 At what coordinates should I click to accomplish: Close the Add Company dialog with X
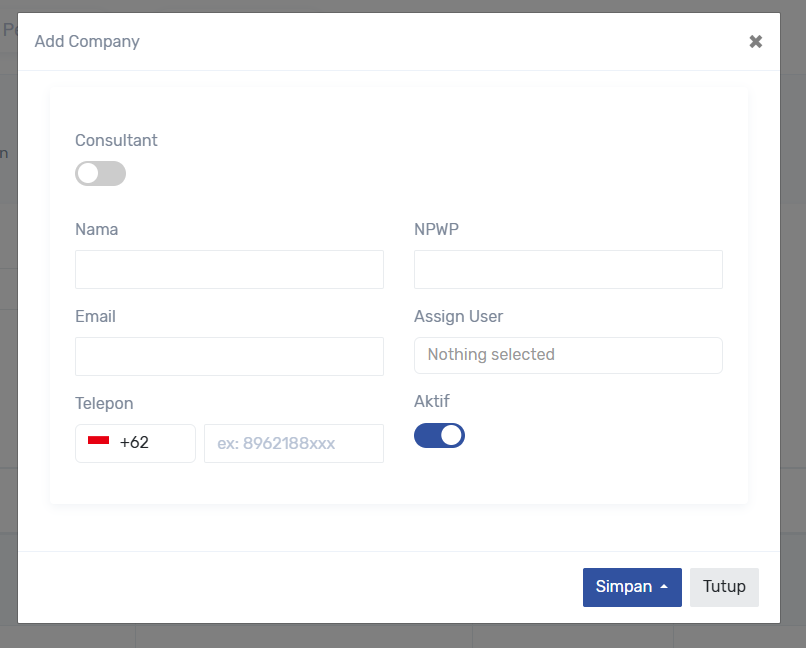756,42
